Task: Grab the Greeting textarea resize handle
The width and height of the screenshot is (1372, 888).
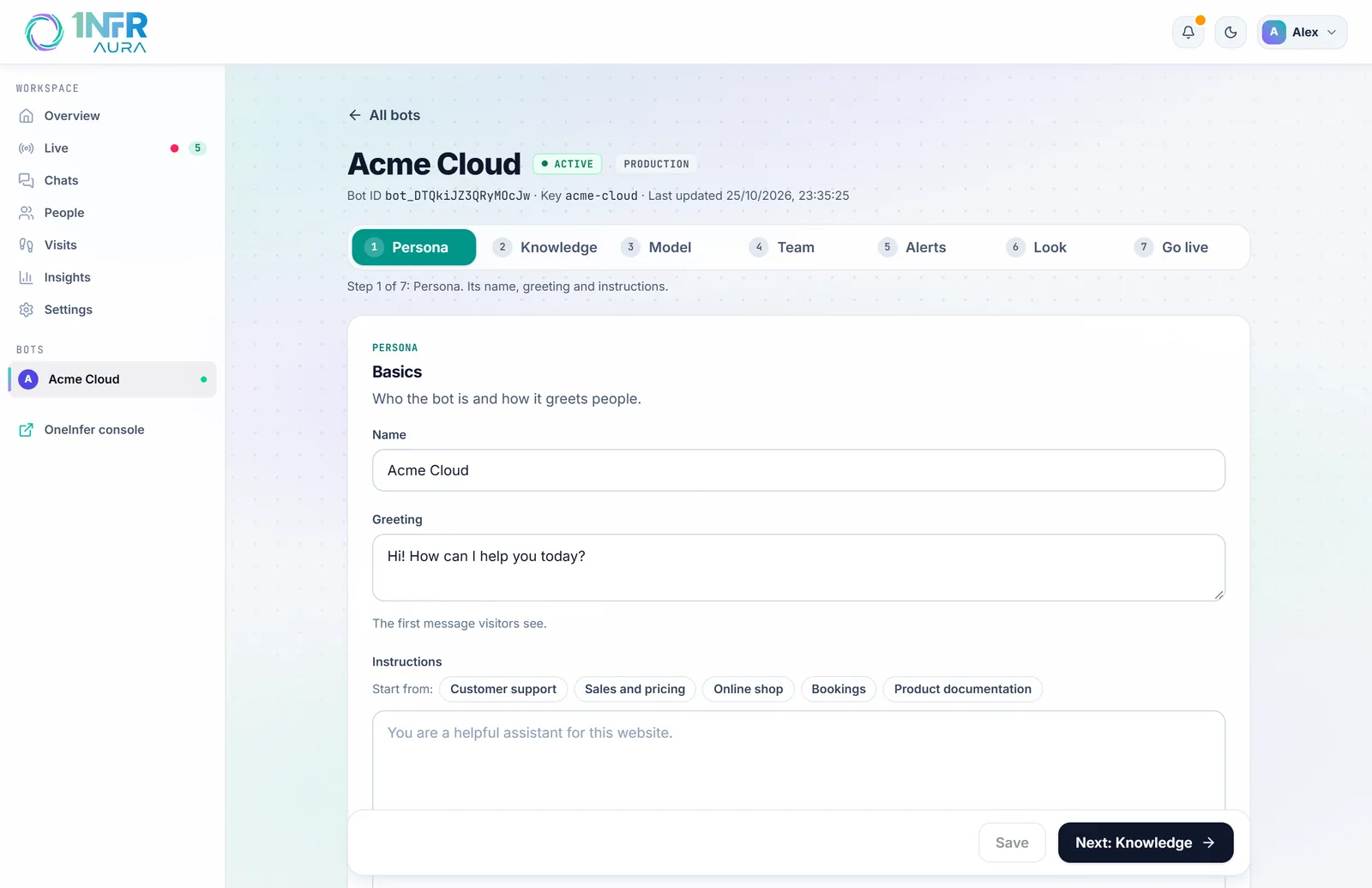Action: click(x=1219, y=595)
